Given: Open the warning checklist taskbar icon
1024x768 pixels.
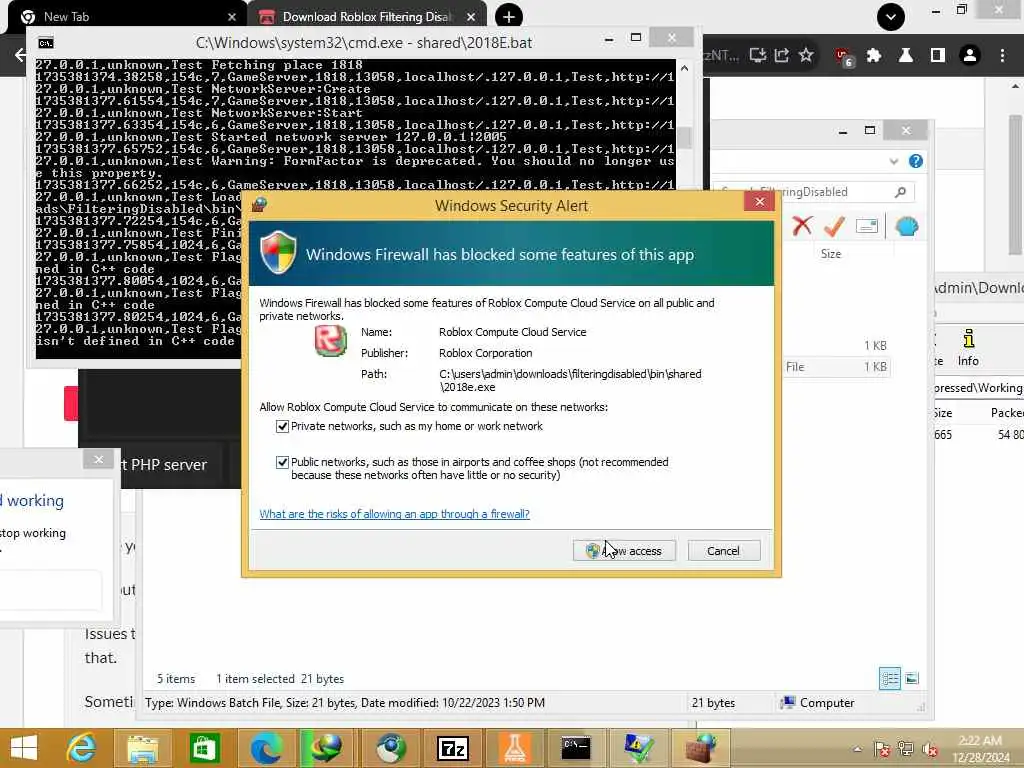Looking at the screenshot, I should pos(638,748).
